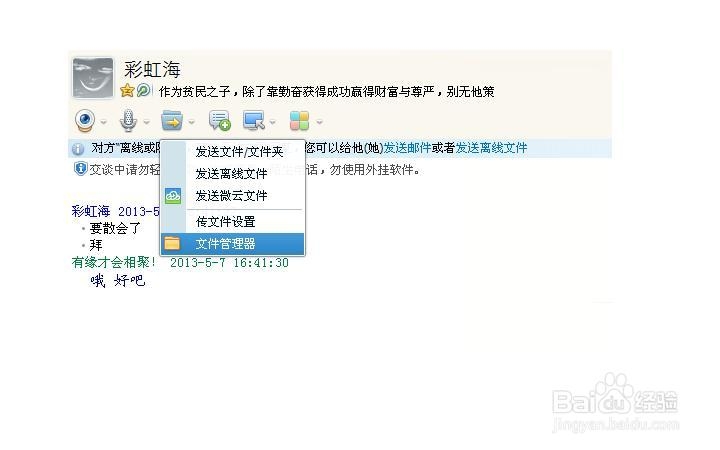
Task: Follow the 发送邮件 link
Action: coord(407,148)
